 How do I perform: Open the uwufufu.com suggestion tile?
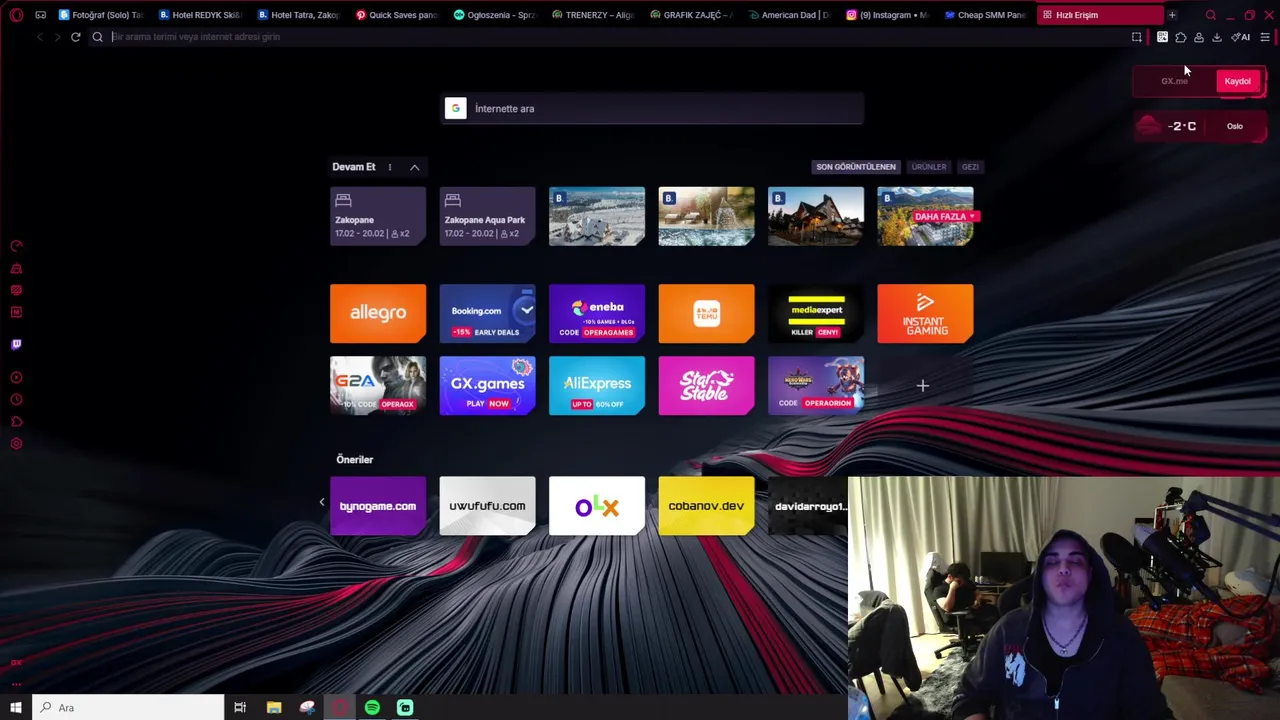[487, 506]
